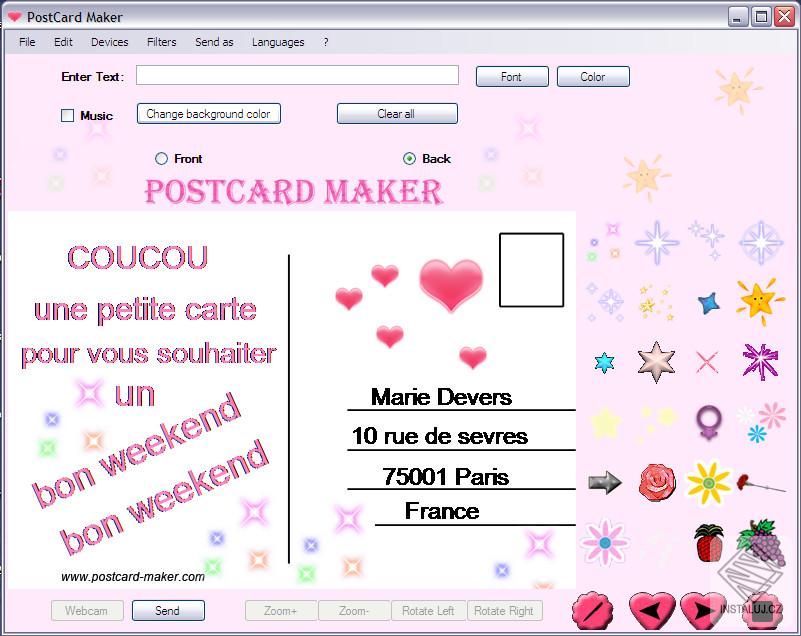The width and height of the screenshot is (801, 636).
Task: Select the 10 rue de sevres line
Action: 440,436
